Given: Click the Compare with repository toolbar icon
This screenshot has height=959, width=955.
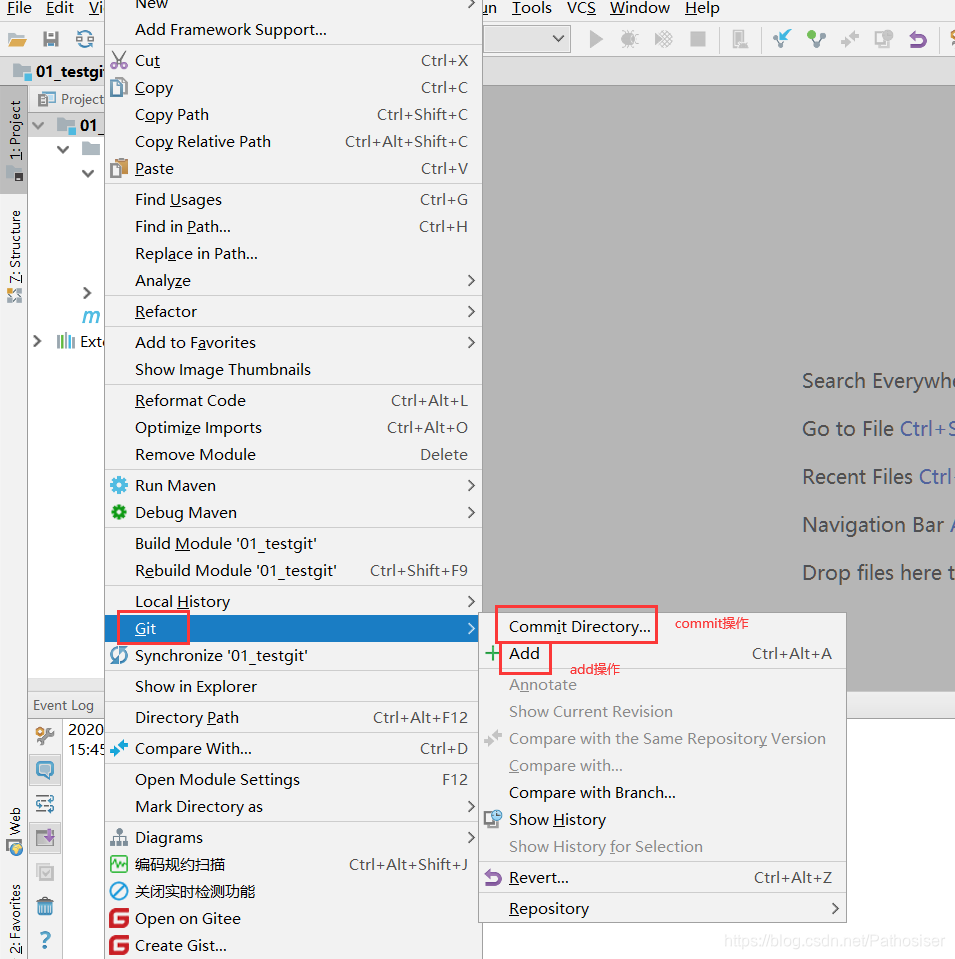Looking at the screenshot, I should tap(850, 40).
